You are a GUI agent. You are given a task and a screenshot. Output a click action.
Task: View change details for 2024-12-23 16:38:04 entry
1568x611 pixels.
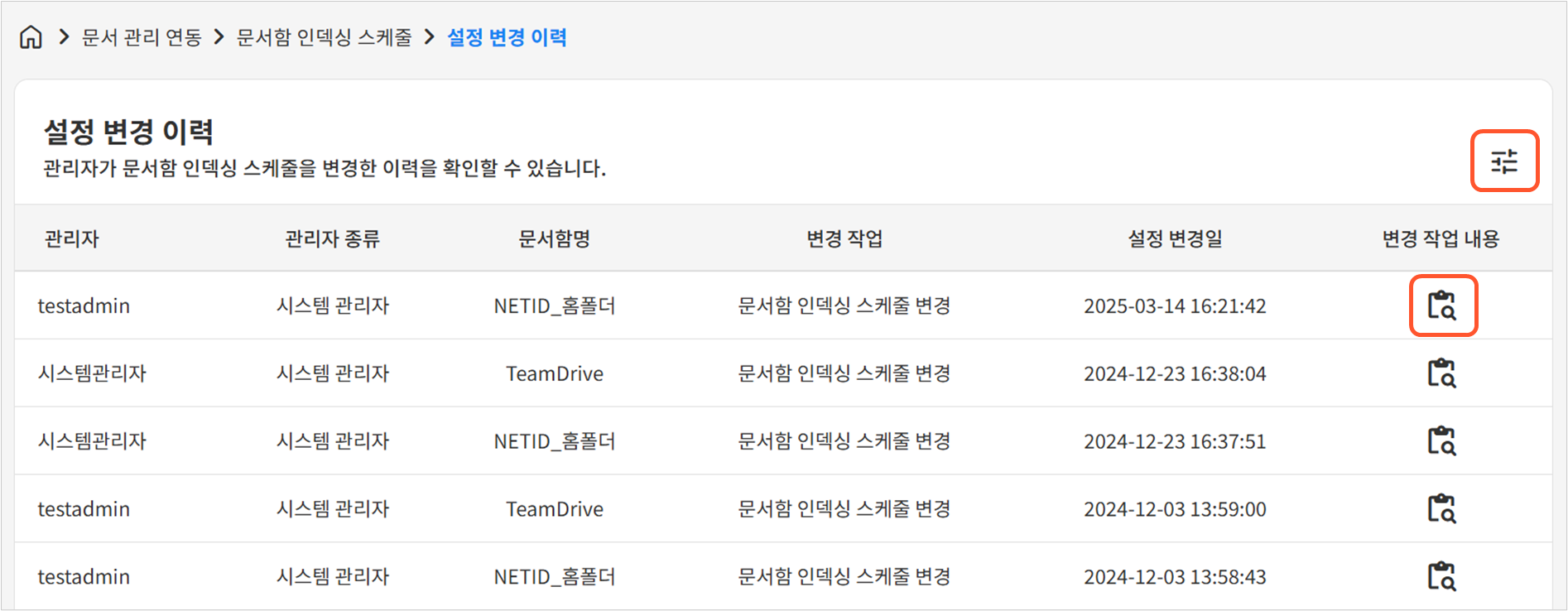[1442, 373]
